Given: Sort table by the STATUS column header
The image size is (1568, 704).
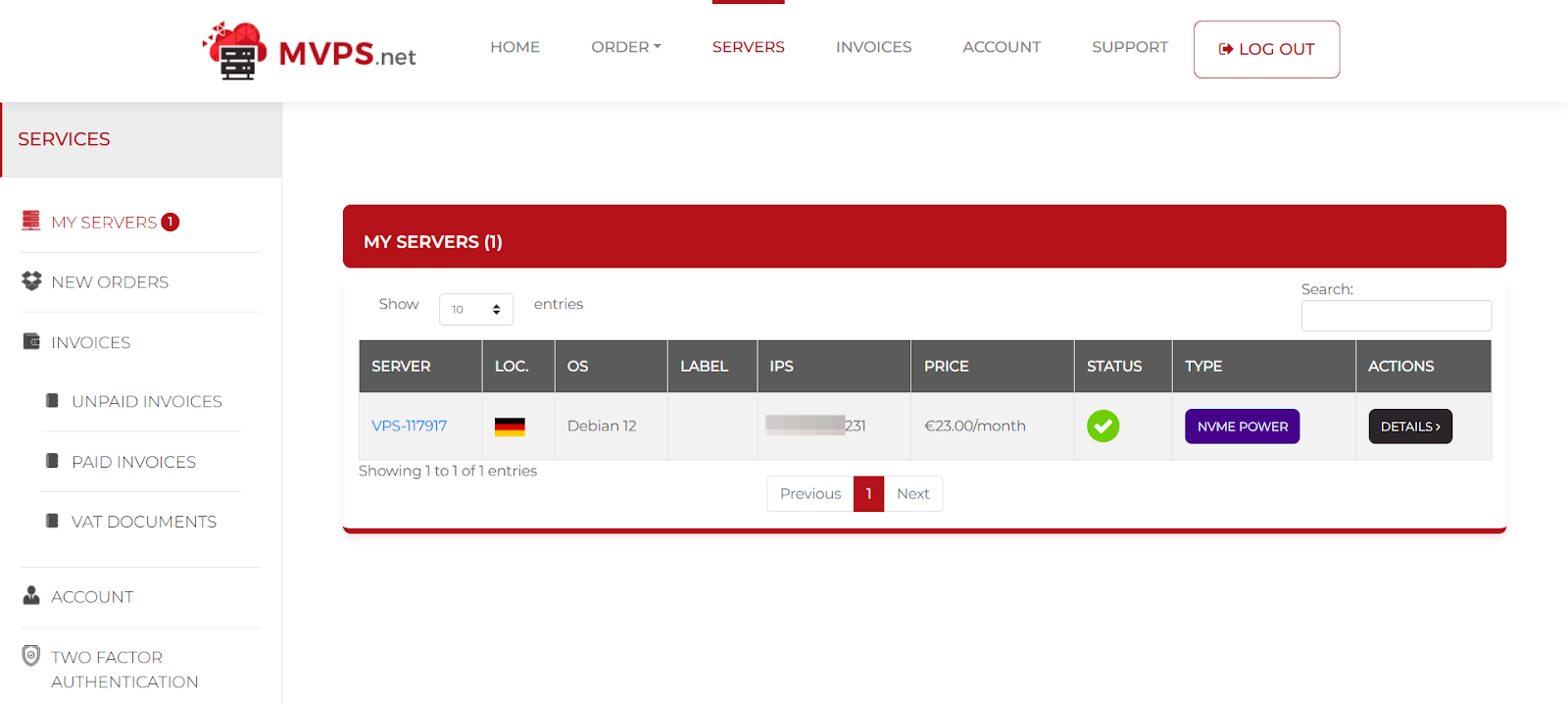Looking at the screenshot, I should click(x=1123, y=366).
